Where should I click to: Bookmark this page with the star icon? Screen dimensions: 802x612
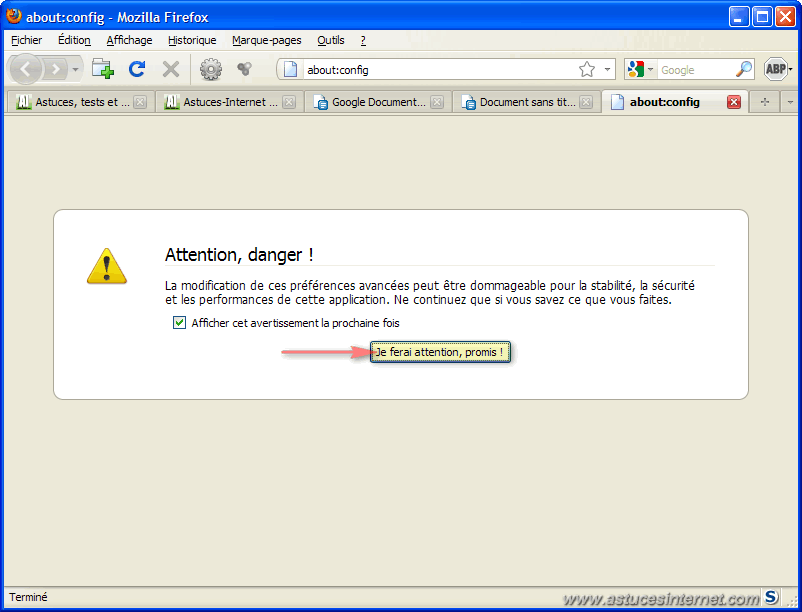tap(587, 69)
